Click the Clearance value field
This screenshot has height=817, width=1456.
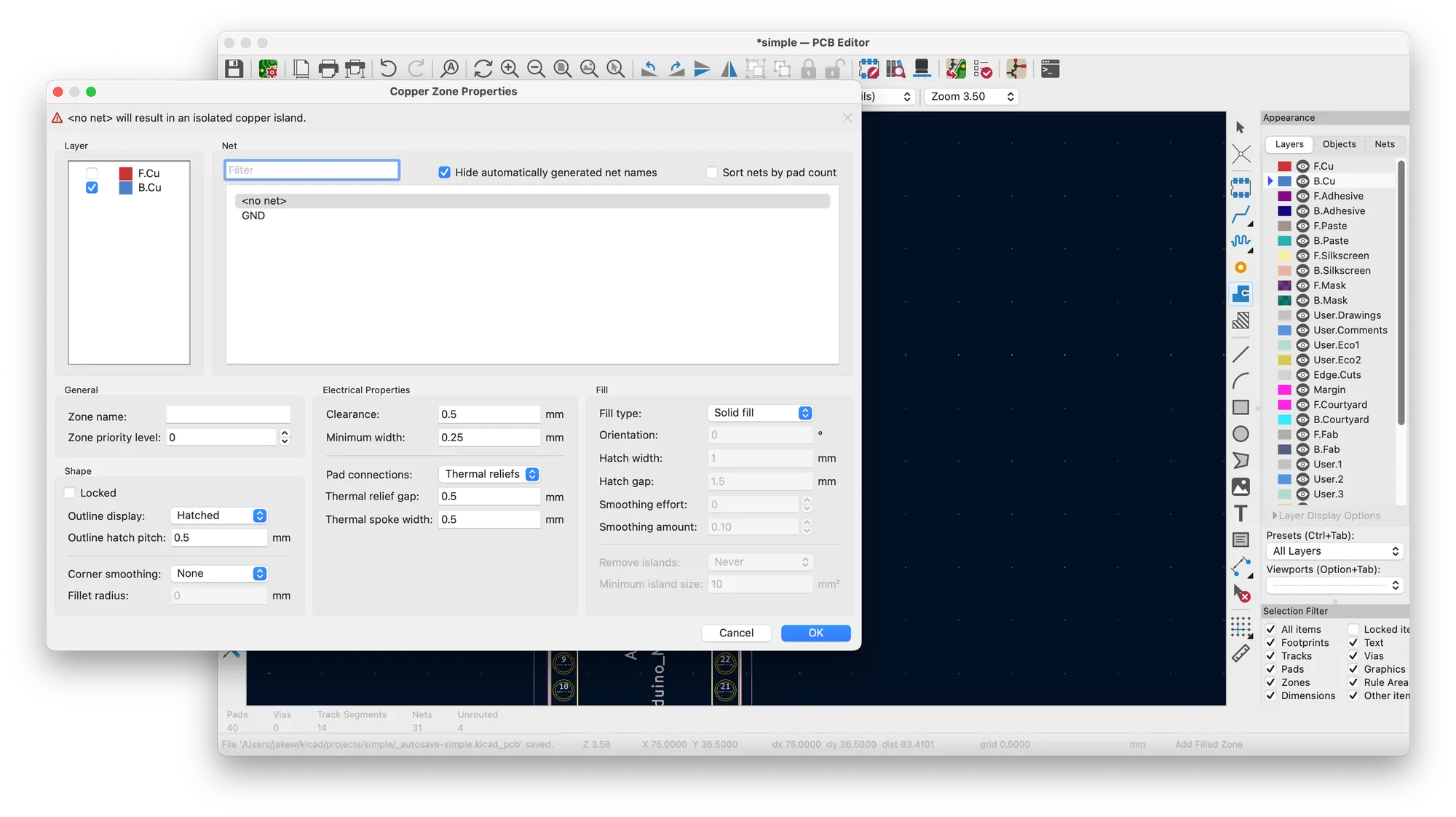489,414
